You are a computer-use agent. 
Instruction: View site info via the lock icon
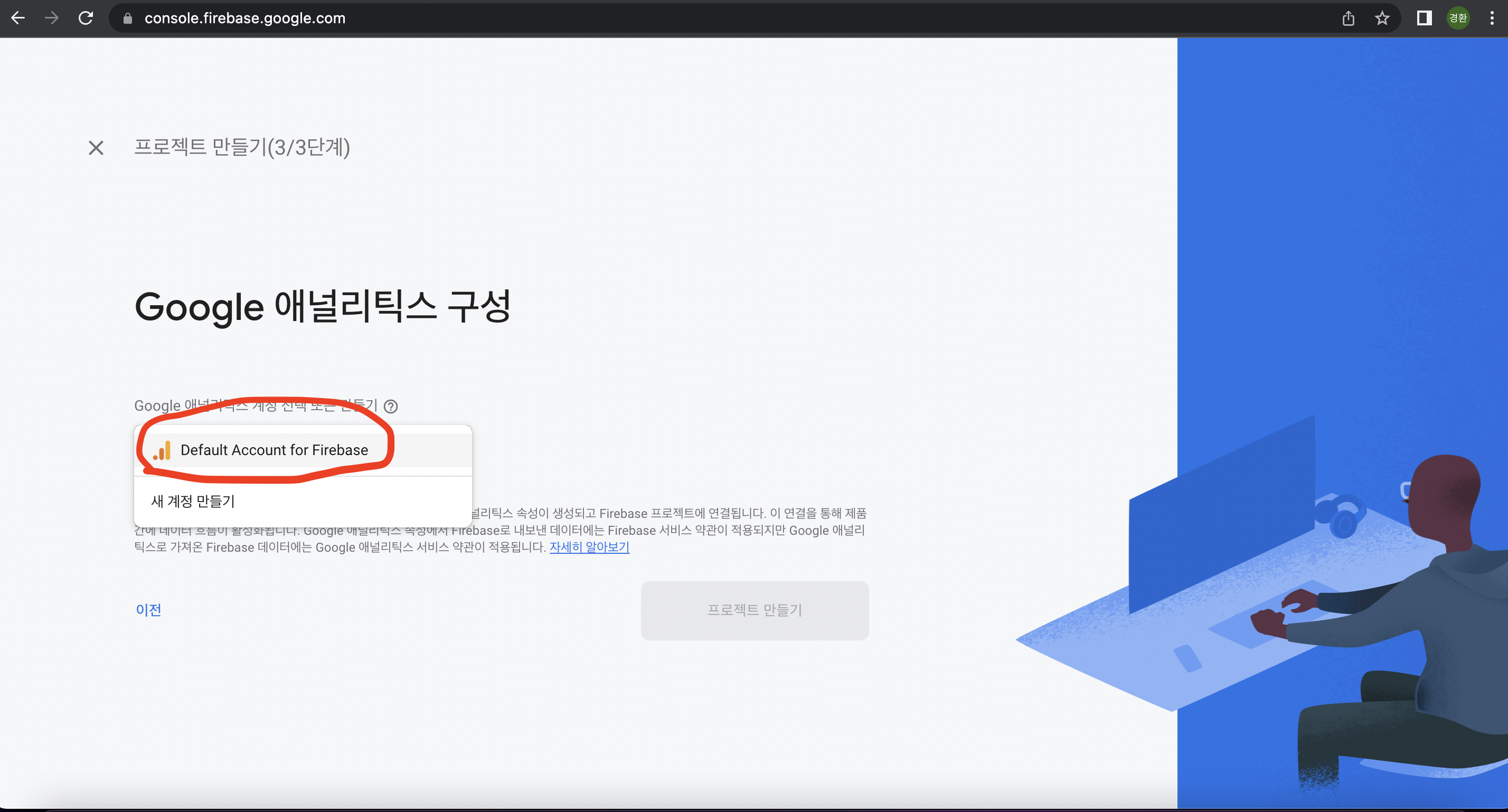coord(128,18)
